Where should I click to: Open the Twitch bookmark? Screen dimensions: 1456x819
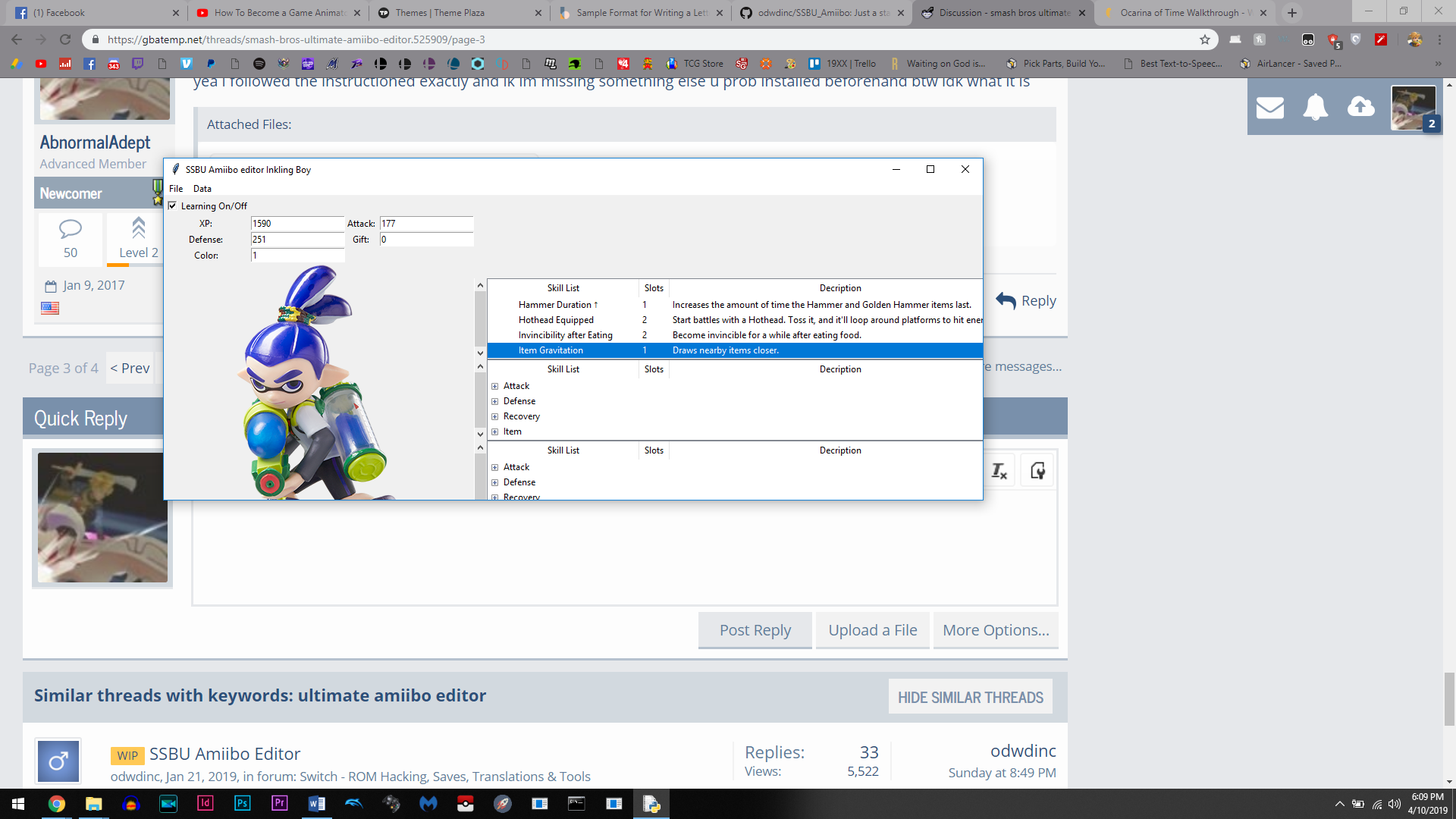[138, 64]
